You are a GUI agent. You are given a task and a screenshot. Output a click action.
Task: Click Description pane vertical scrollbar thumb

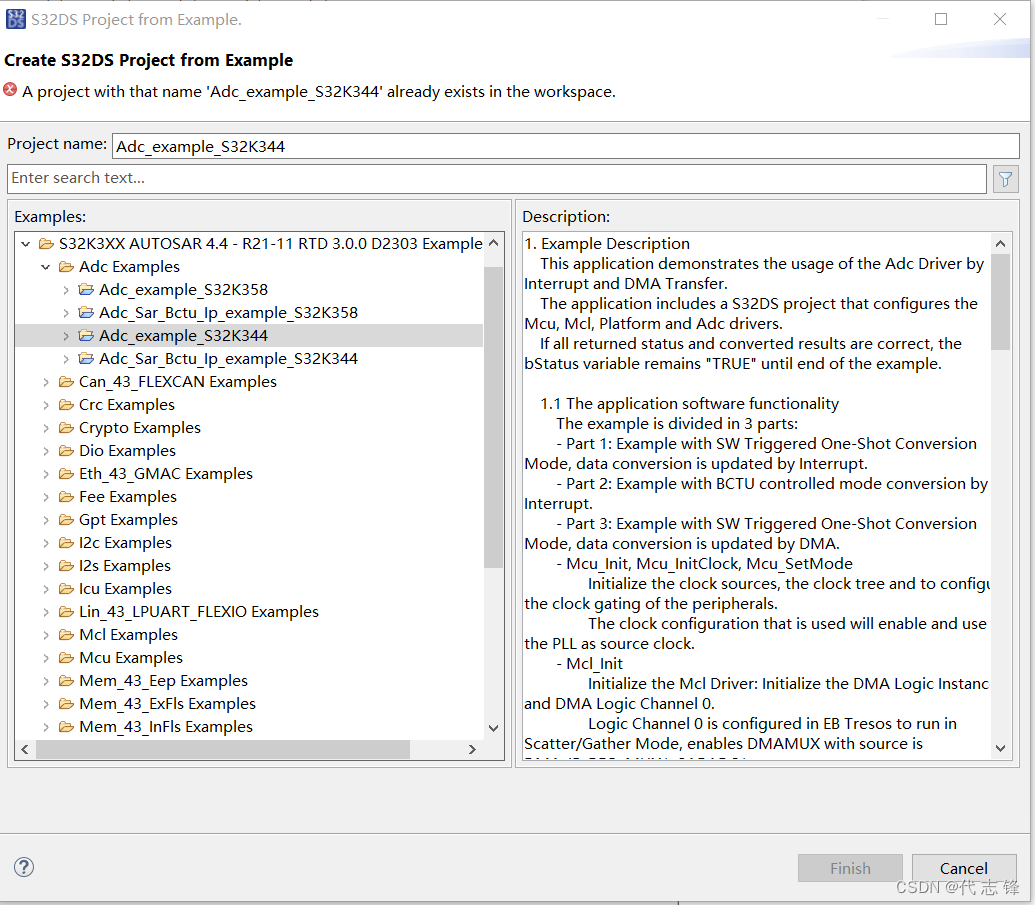[1000, 302]
